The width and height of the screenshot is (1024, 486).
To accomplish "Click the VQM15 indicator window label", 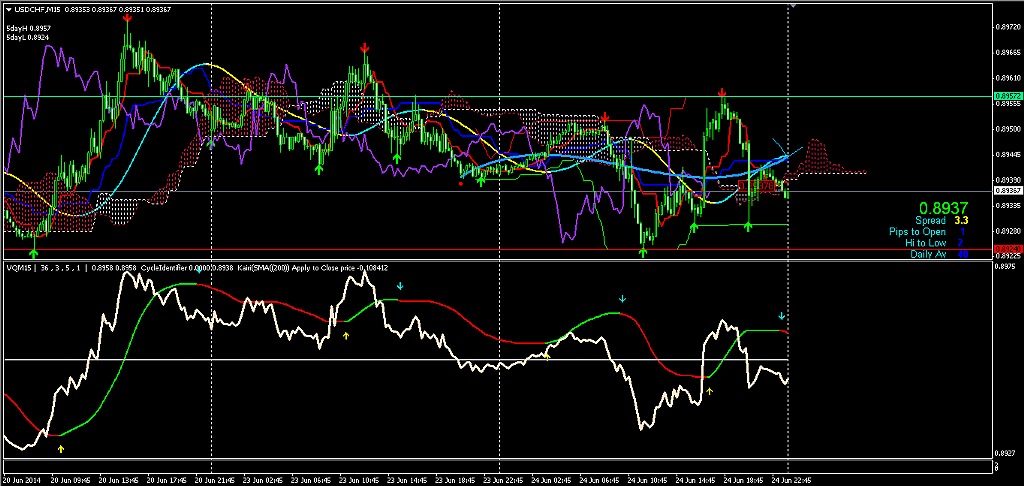I will click(20, 268).
